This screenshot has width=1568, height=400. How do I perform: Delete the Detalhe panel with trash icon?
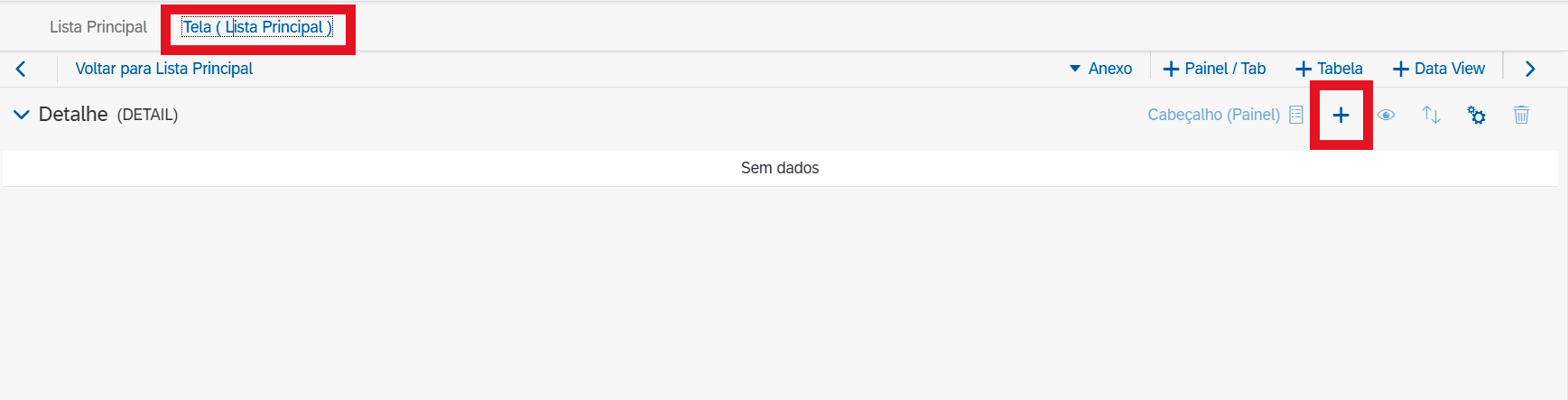point(1521,115)
